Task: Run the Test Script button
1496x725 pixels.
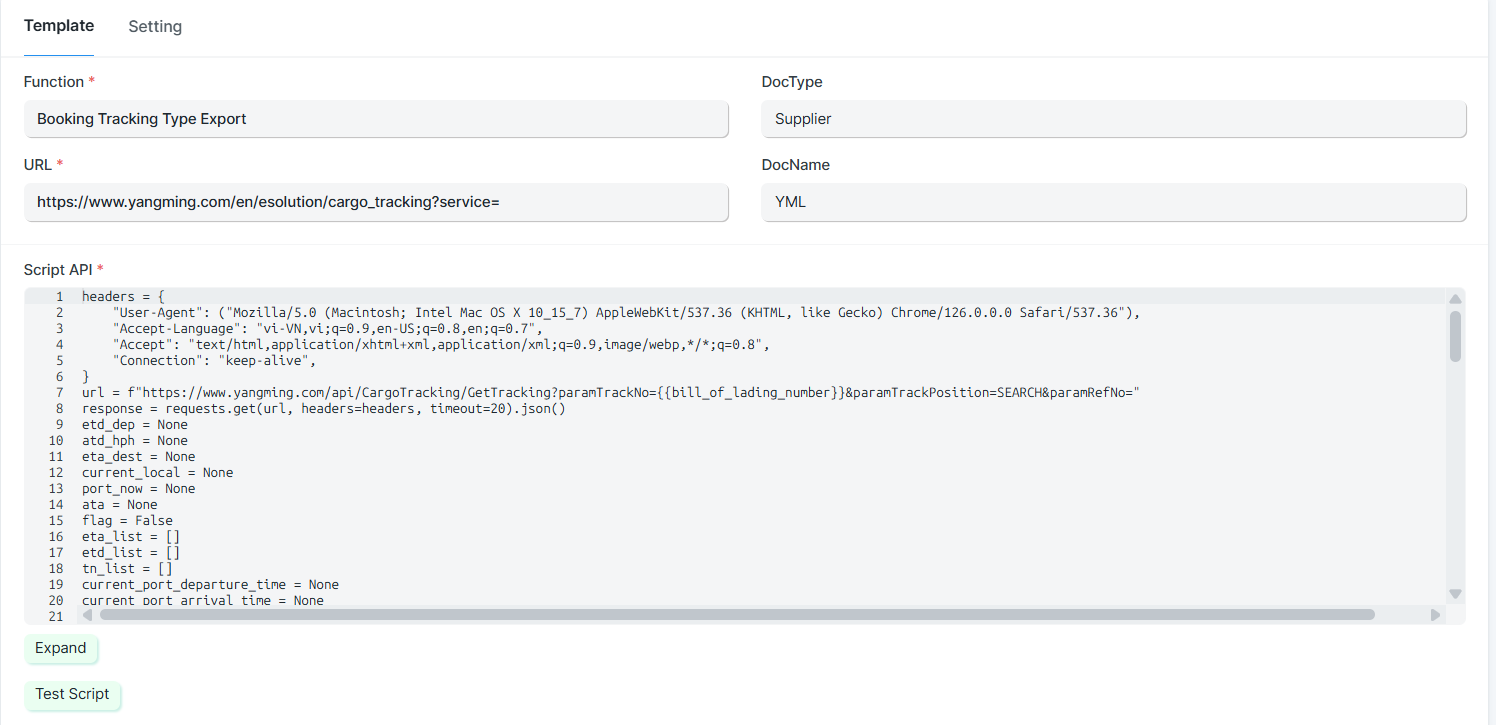Action: pyautogui.click(x=72, y=694)
